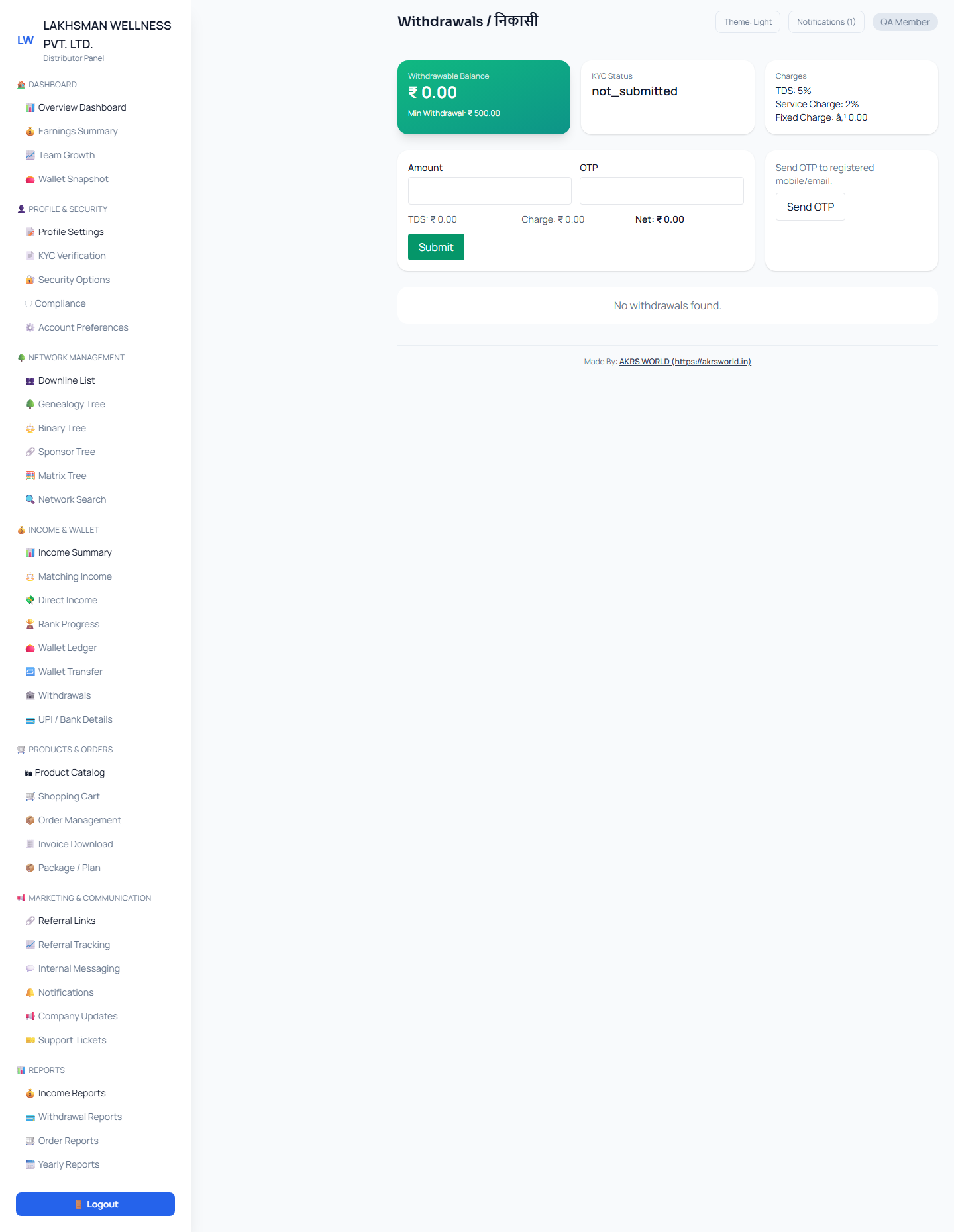
Task: Click the Shopping Cart icon
Action: pos(30,797)
